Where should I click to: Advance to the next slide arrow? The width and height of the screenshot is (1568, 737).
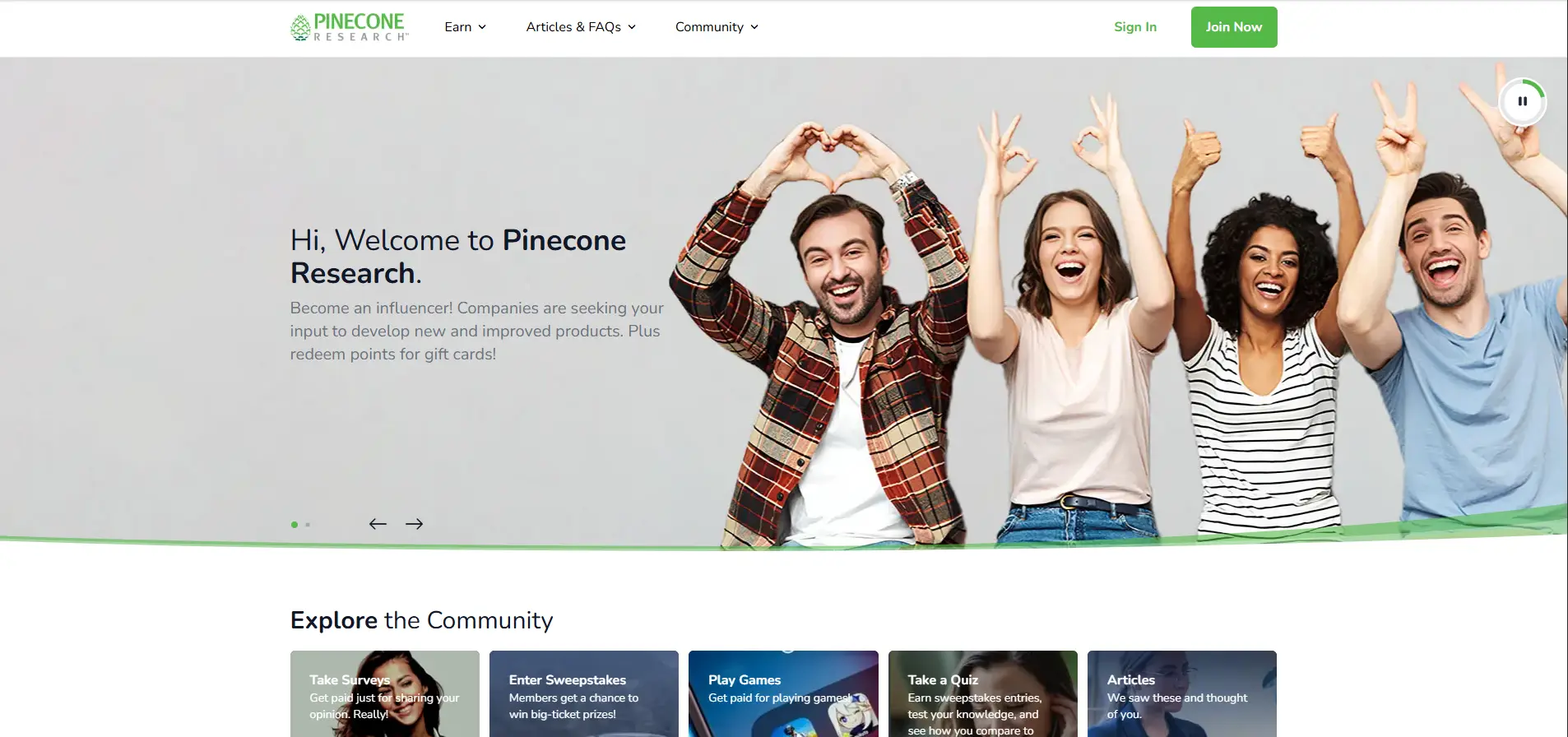(x=414, y=524)
